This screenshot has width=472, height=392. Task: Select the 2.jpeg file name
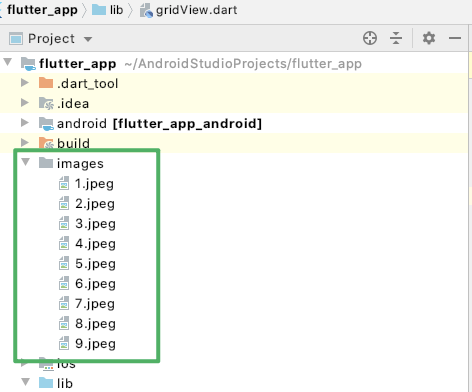(95, 204)
